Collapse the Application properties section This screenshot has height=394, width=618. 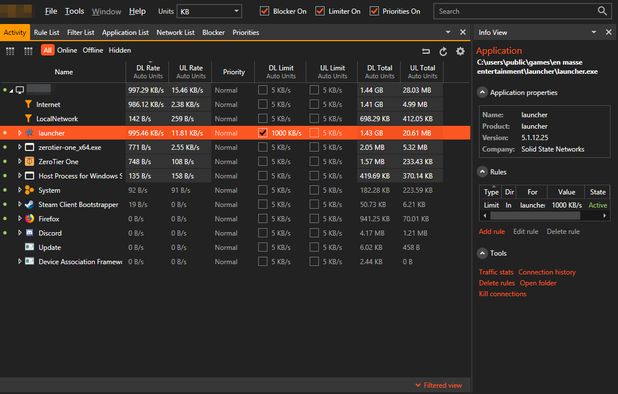pos(482,93)
